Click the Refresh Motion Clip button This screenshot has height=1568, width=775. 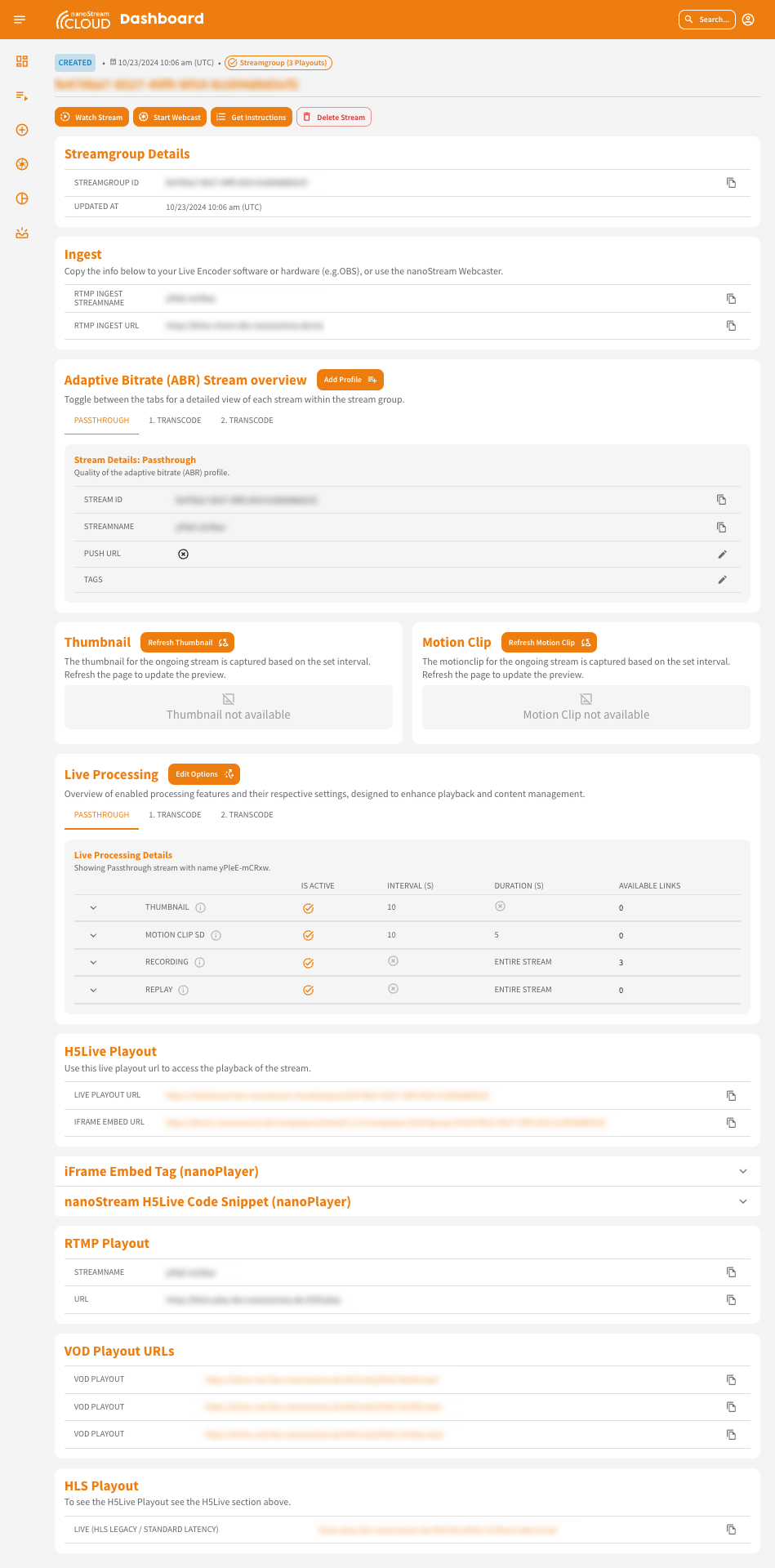549,643
